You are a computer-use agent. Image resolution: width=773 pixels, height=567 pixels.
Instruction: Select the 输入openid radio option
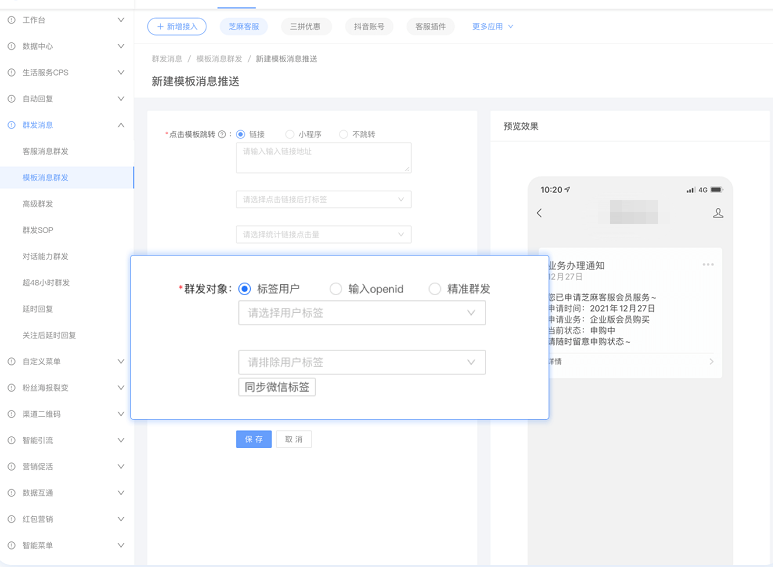tap(336, 289)
